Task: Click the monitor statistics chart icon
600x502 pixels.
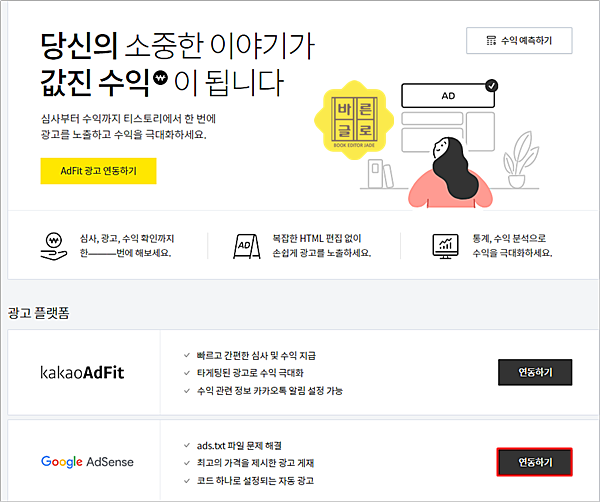Action: coord(445,246)
